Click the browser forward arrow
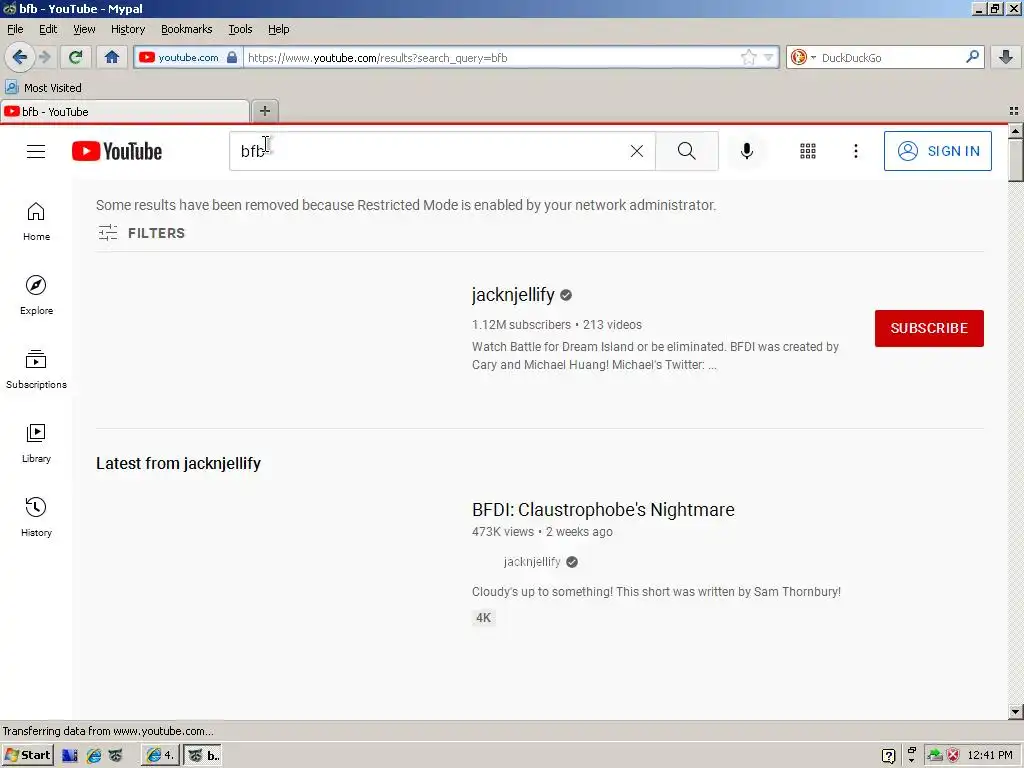Screen dimensions: 1024x768 (44, 57)
